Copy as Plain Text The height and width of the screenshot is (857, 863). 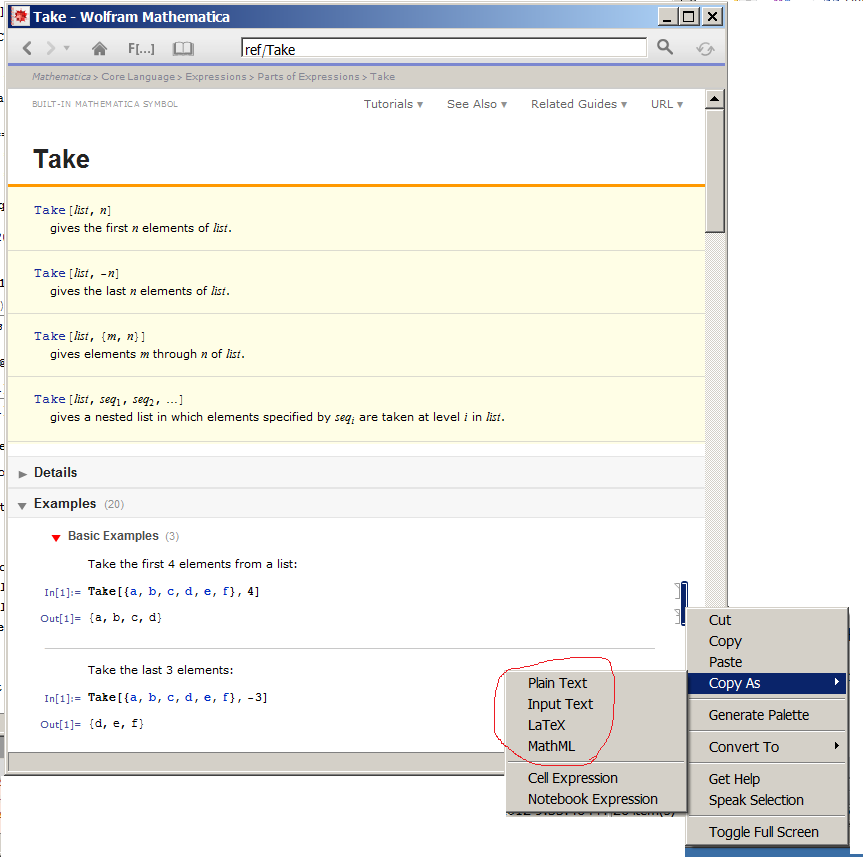pos(596,683)
